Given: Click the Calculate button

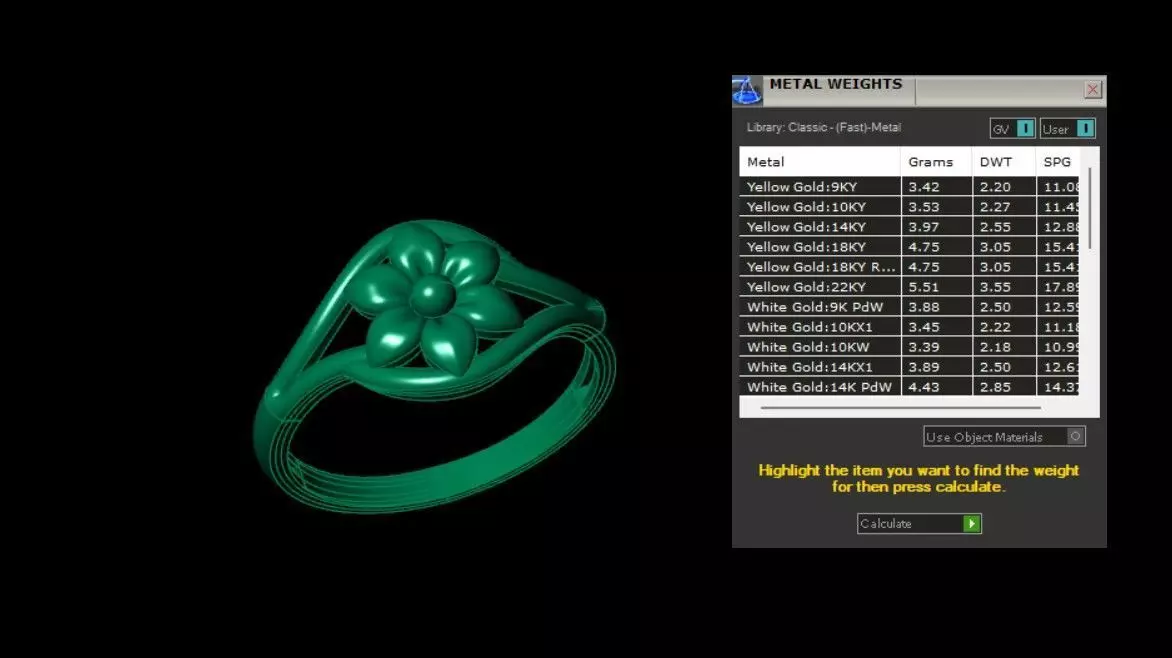Looking at the screenshot, I should click(x=919, y=523).
